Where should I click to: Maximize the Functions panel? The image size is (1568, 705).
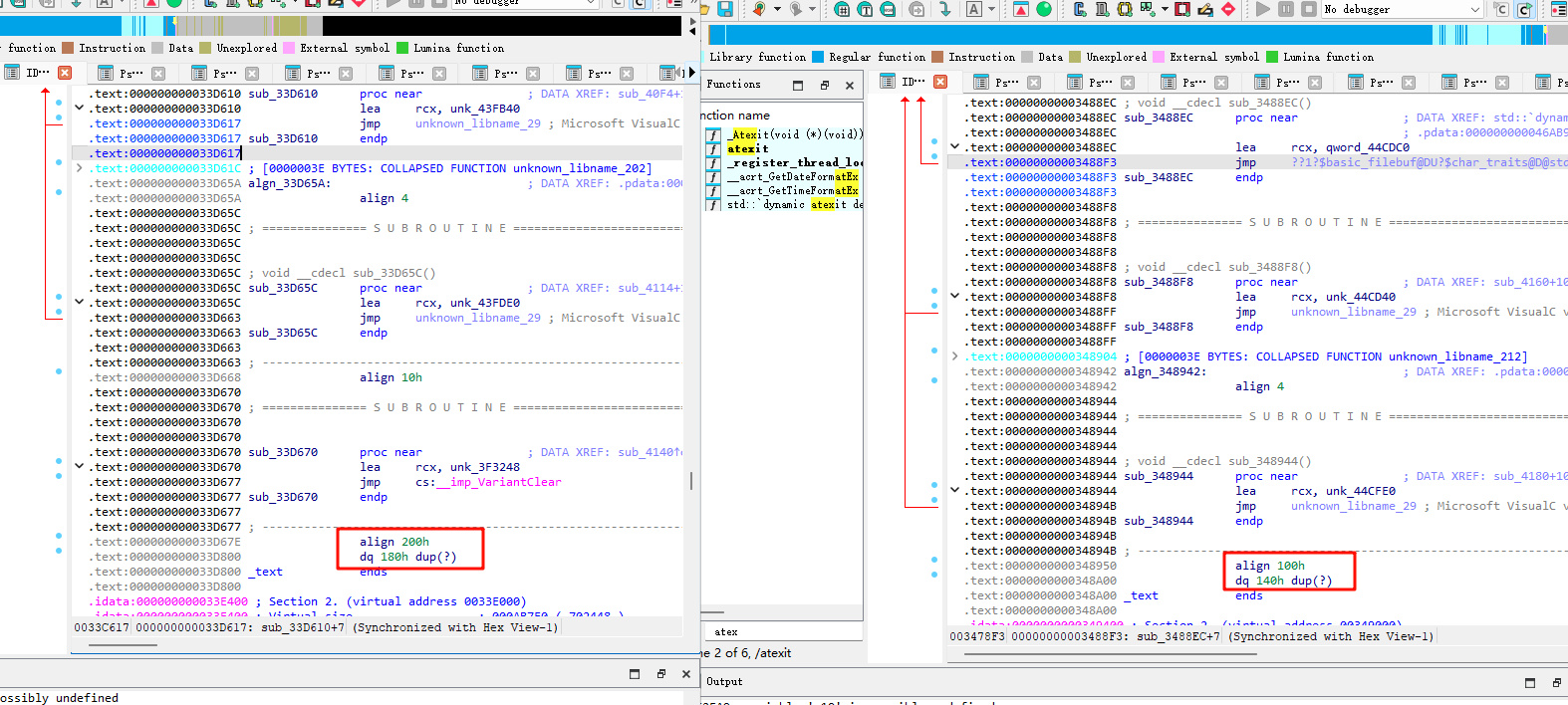tap(798, 86)
